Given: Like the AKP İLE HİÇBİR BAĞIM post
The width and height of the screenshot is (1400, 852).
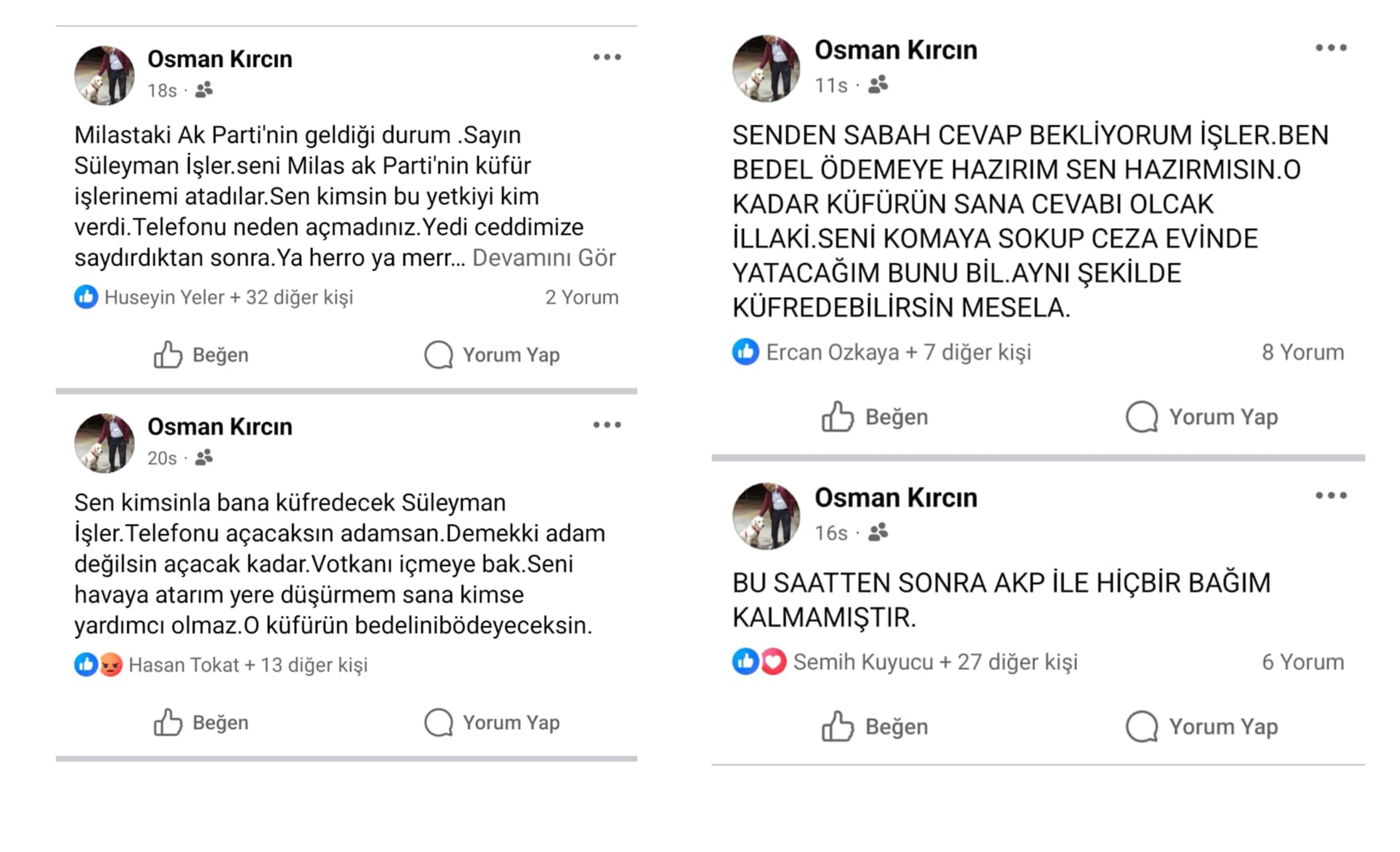Looking at the screenshot, I should [875, 726].
